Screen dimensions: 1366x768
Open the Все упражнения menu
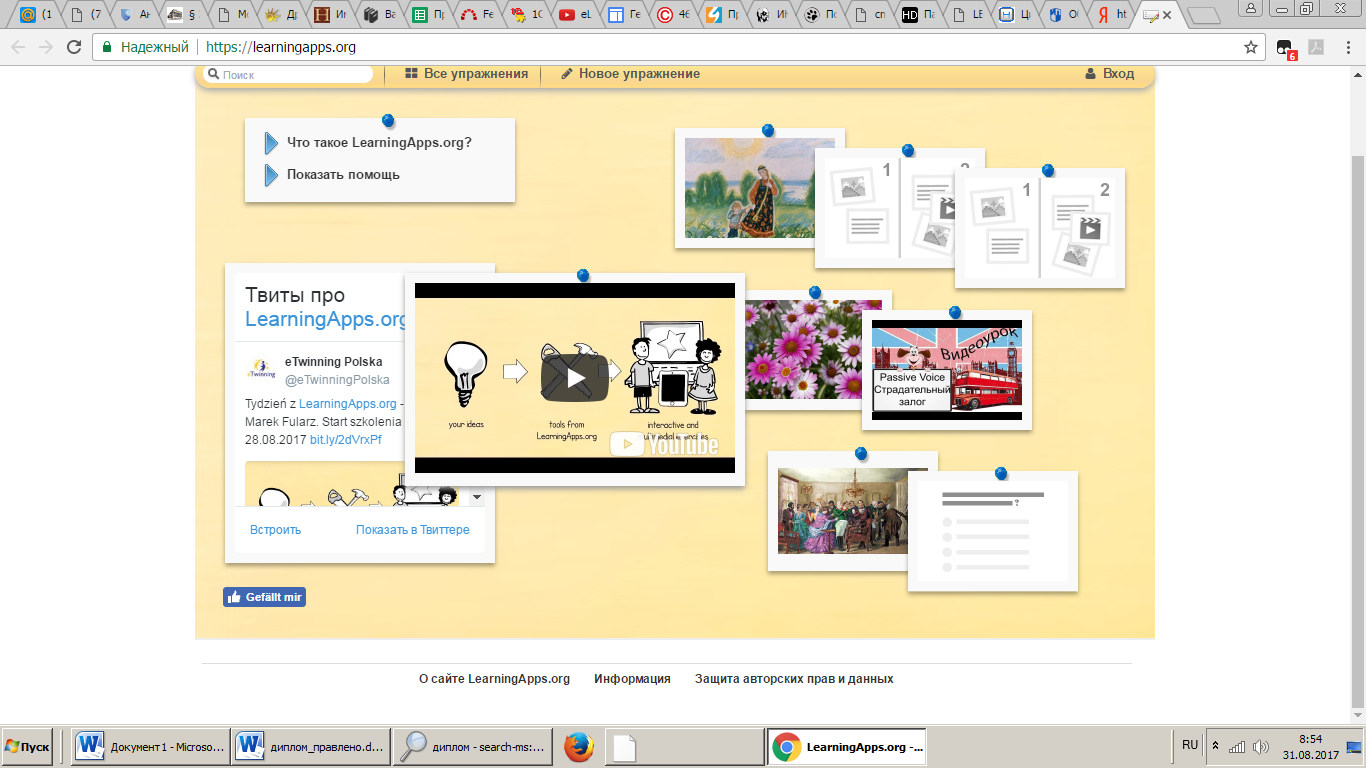(466, 74)
